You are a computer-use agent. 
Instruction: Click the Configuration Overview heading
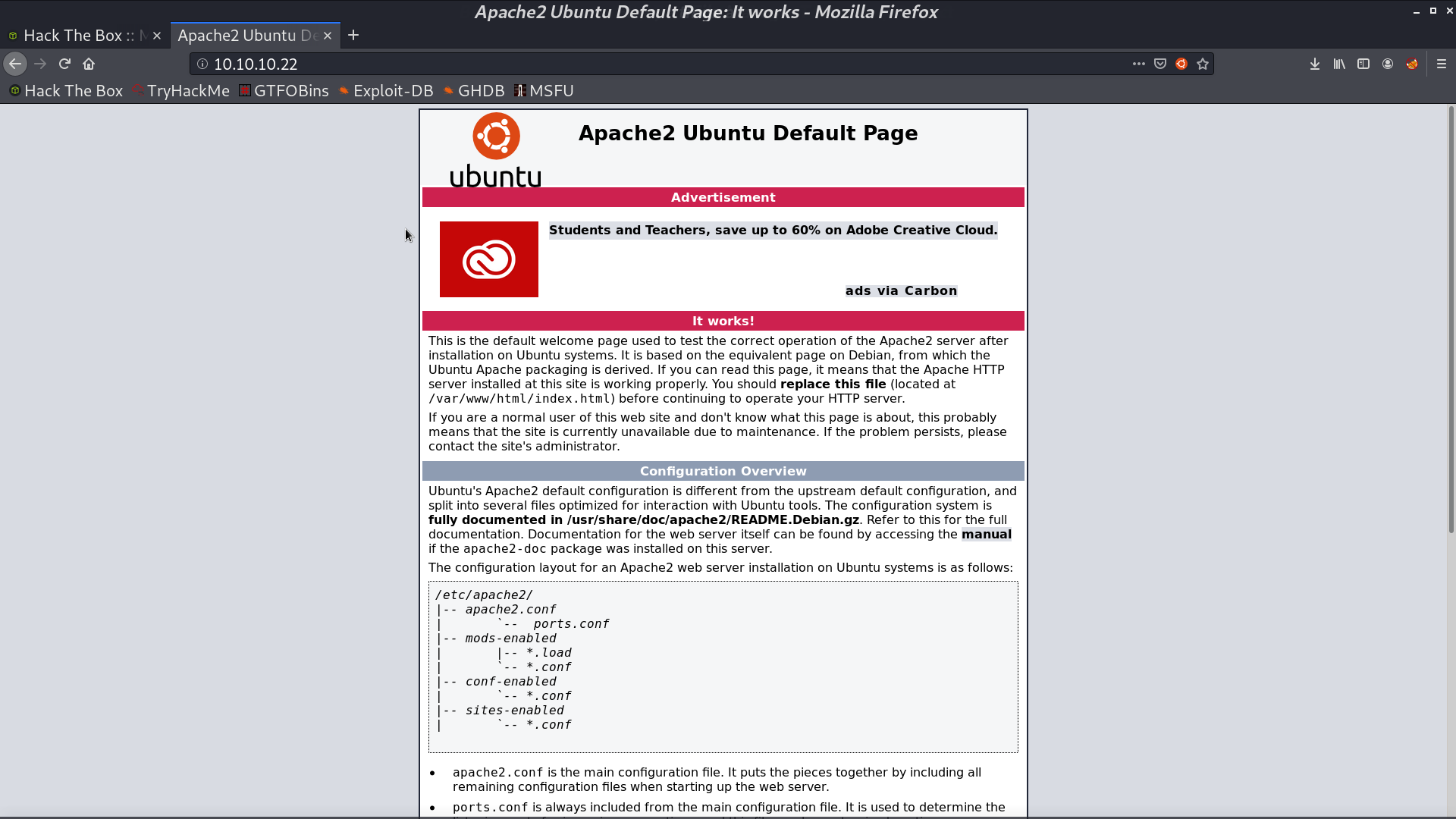click(723, 472)
